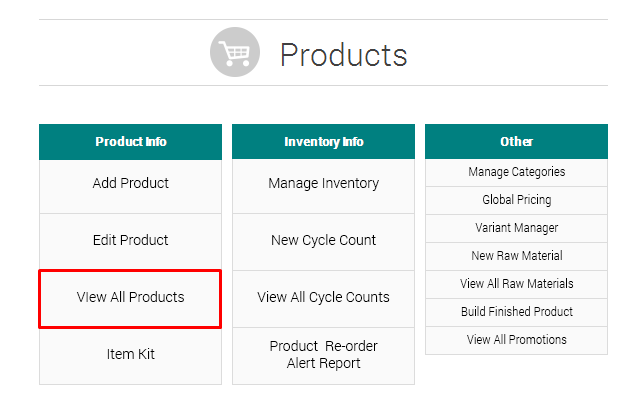Open View All Promotions
The image size is (643, 412).
516,340
